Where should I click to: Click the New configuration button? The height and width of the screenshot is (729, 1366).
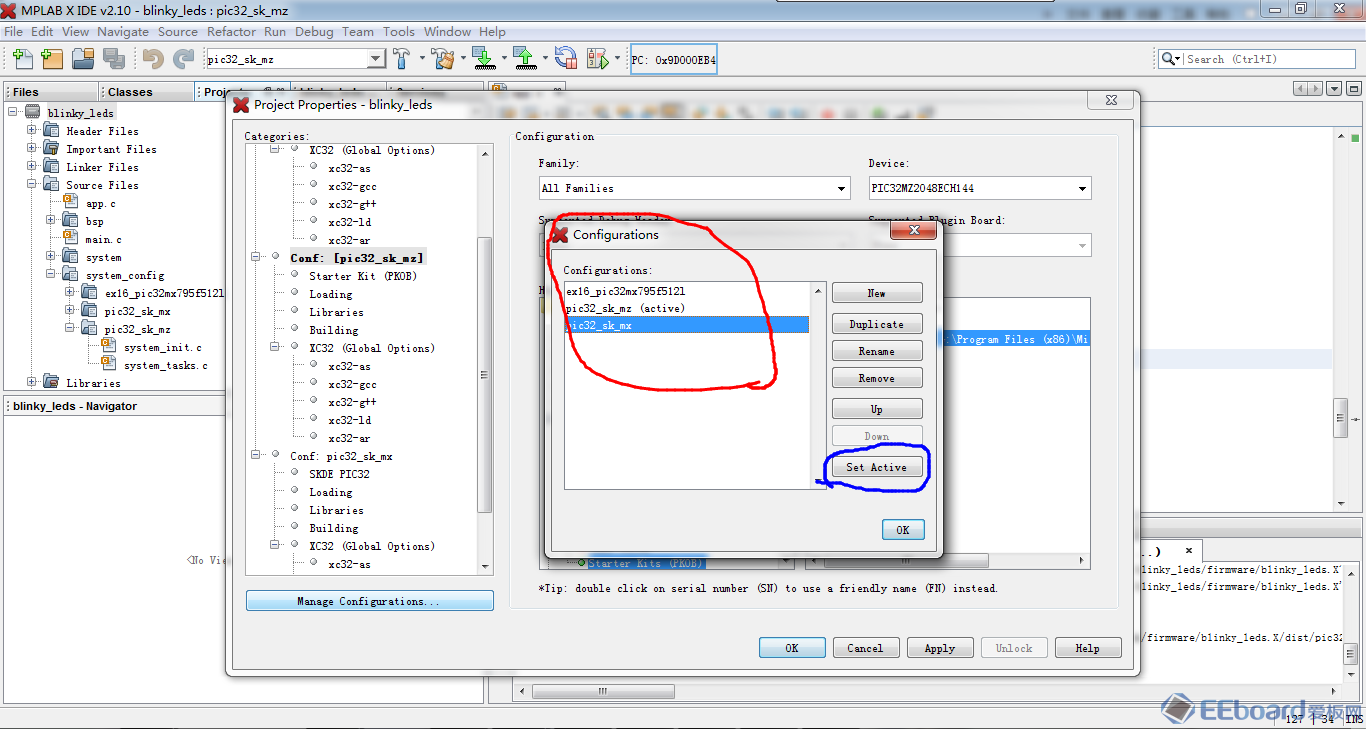(877, 293)
